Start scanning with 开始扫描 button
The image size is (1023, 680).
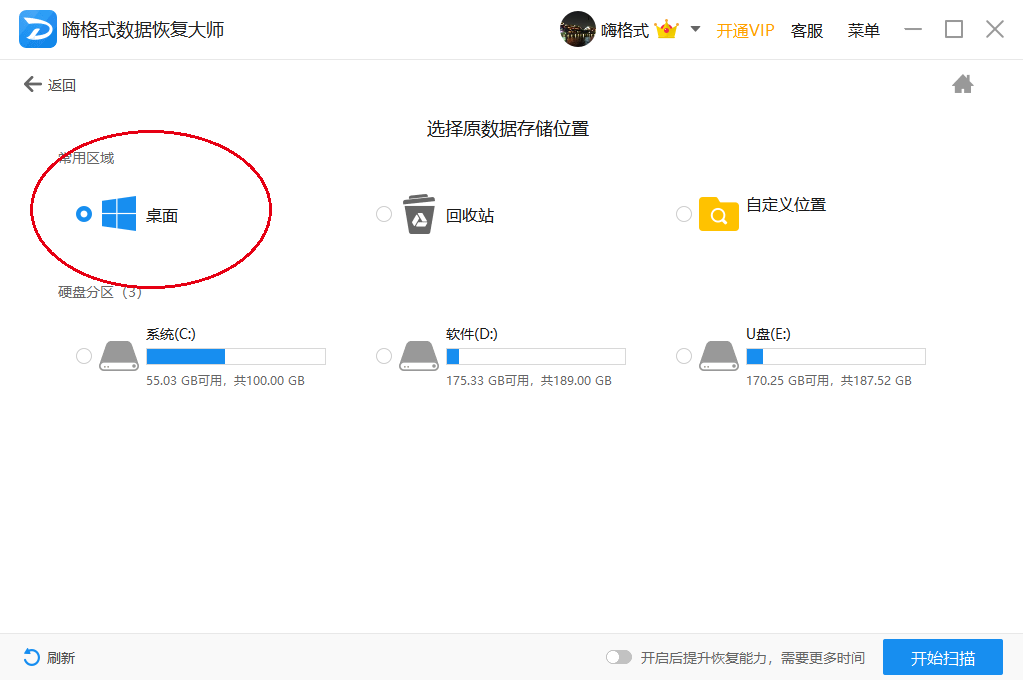coord(943,657)
